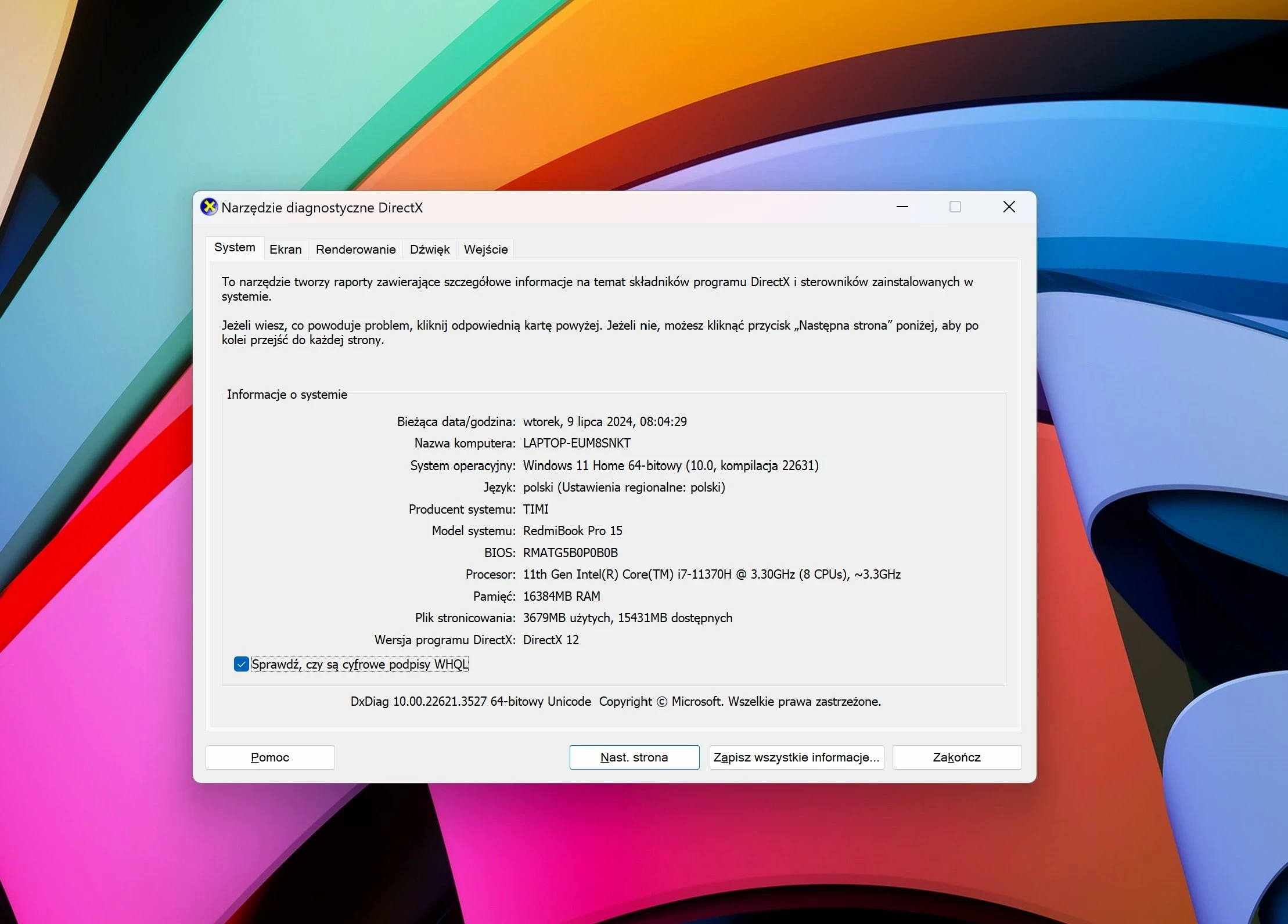
Task: Click the BIOS value RMATG5B0P0B0B
Action: (x=570, y=553)
